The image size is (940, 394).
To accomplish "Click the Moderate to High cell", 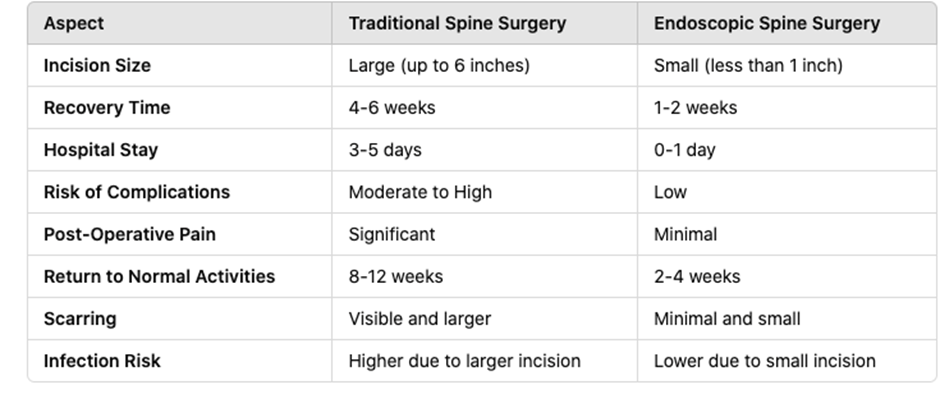I will [420, 192].
